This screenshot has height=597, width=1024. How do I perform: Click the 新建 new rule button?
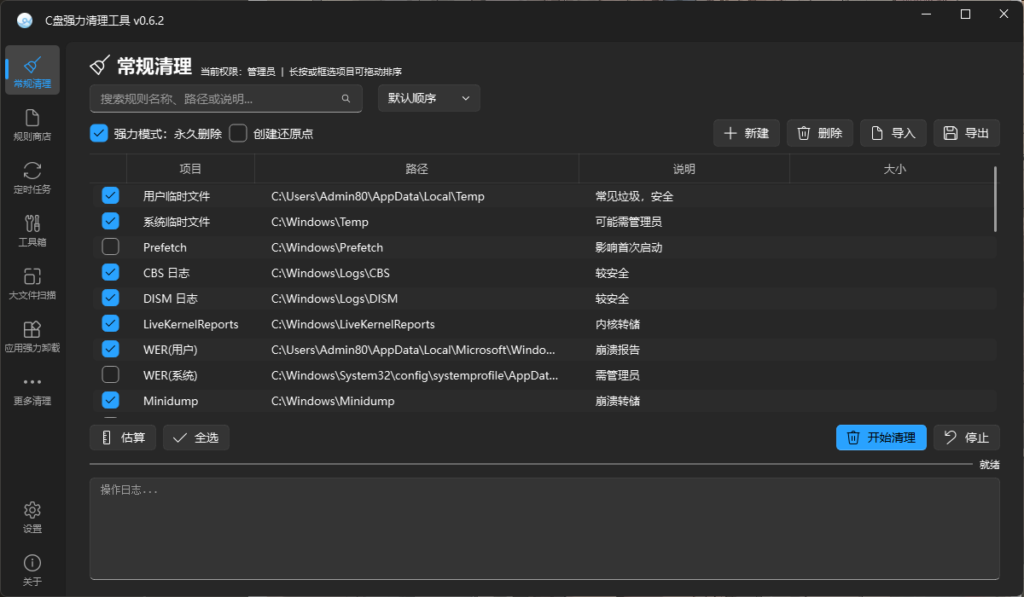coord(746,133)
